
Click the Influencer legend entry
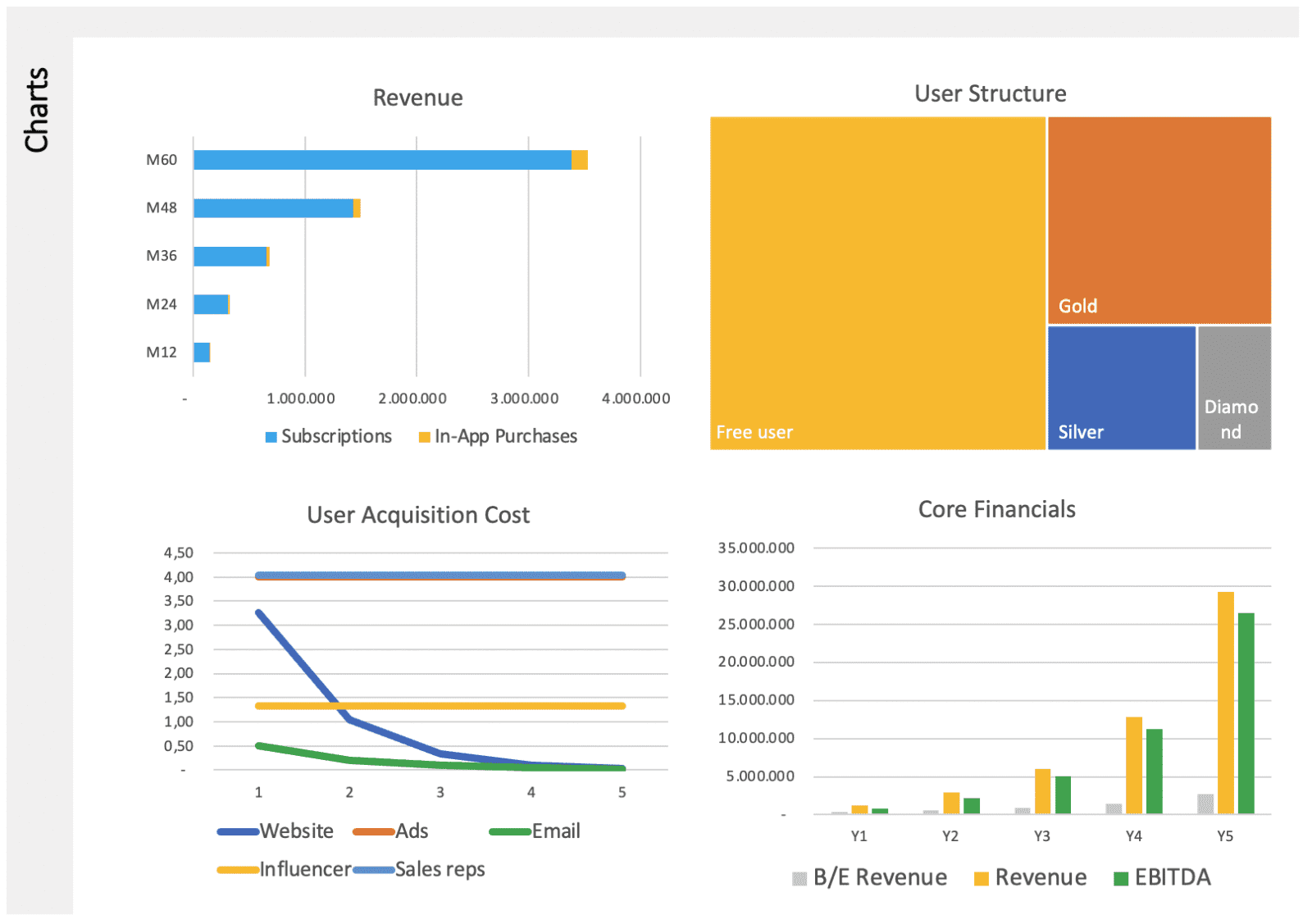point(284,869)
